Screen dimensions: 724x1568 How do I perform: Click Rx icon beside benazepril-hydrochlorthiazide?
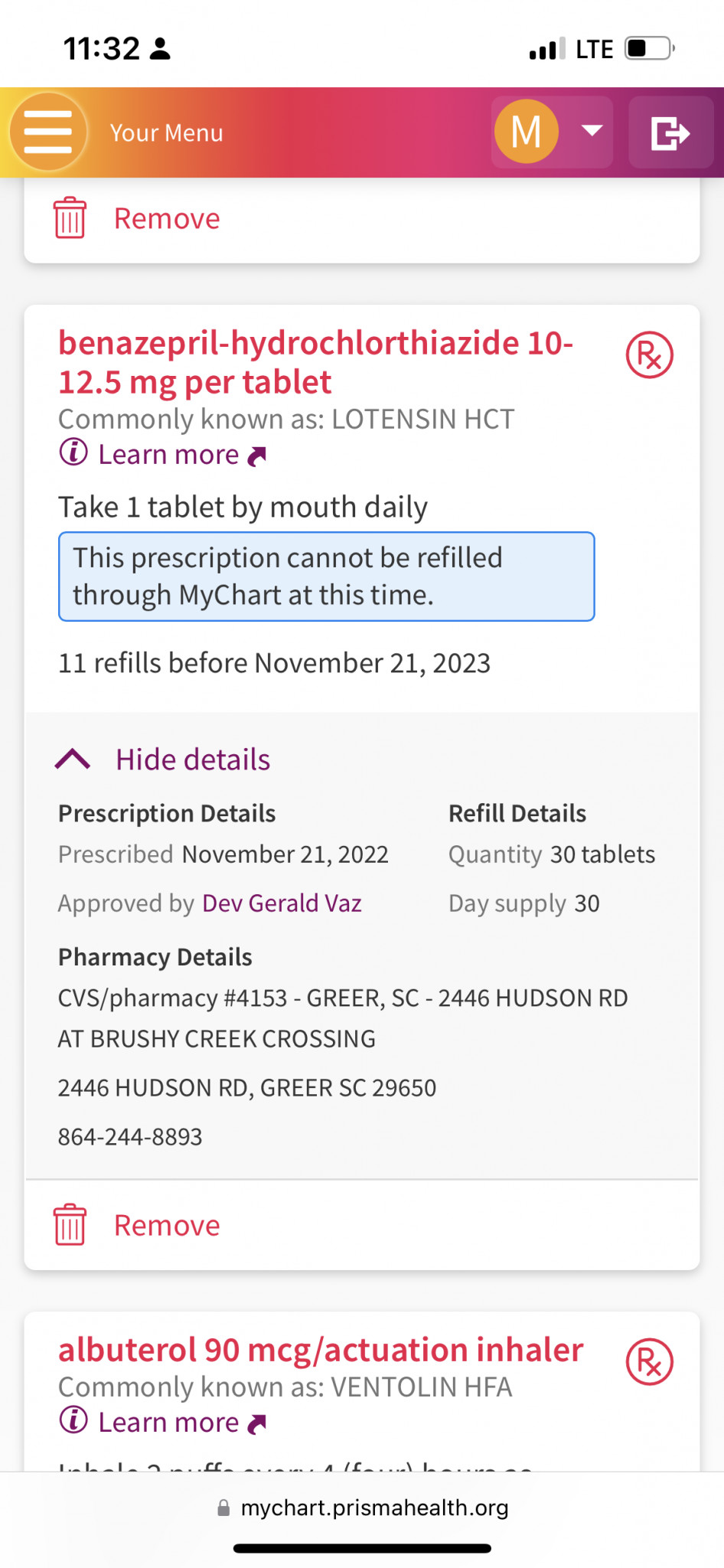click(649, 355)
